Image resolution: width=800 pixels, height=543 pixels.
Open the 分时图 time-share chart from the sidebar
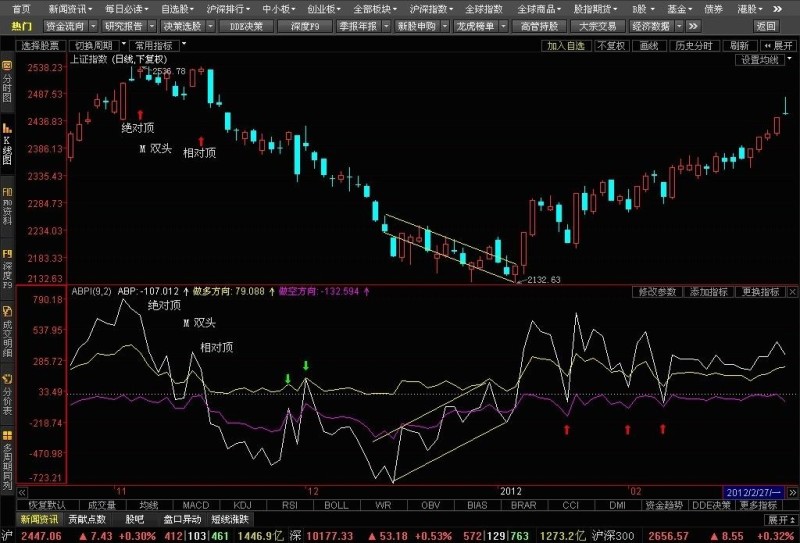[x=7, y=82]
